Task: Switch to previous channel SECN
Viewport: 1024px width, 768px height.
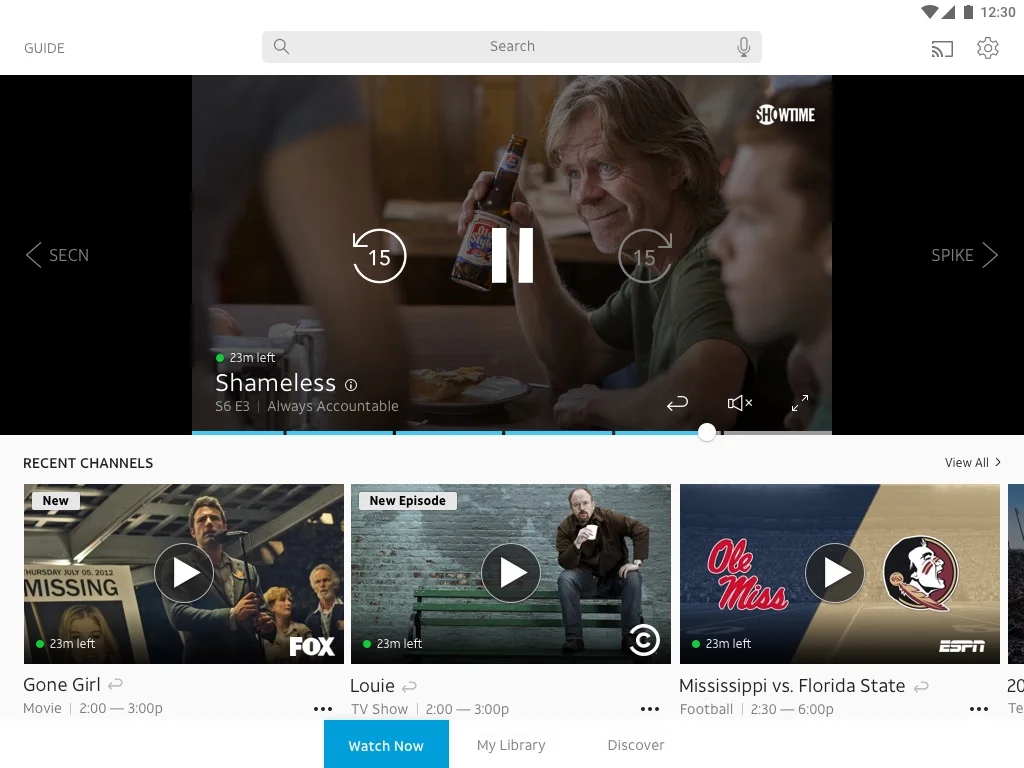Action: (57, 255)
